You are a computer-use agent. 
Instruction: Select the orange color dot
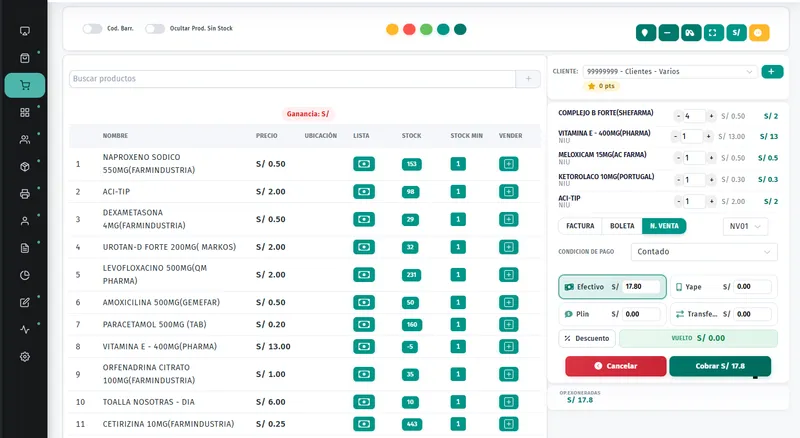[x=392, y=30]
